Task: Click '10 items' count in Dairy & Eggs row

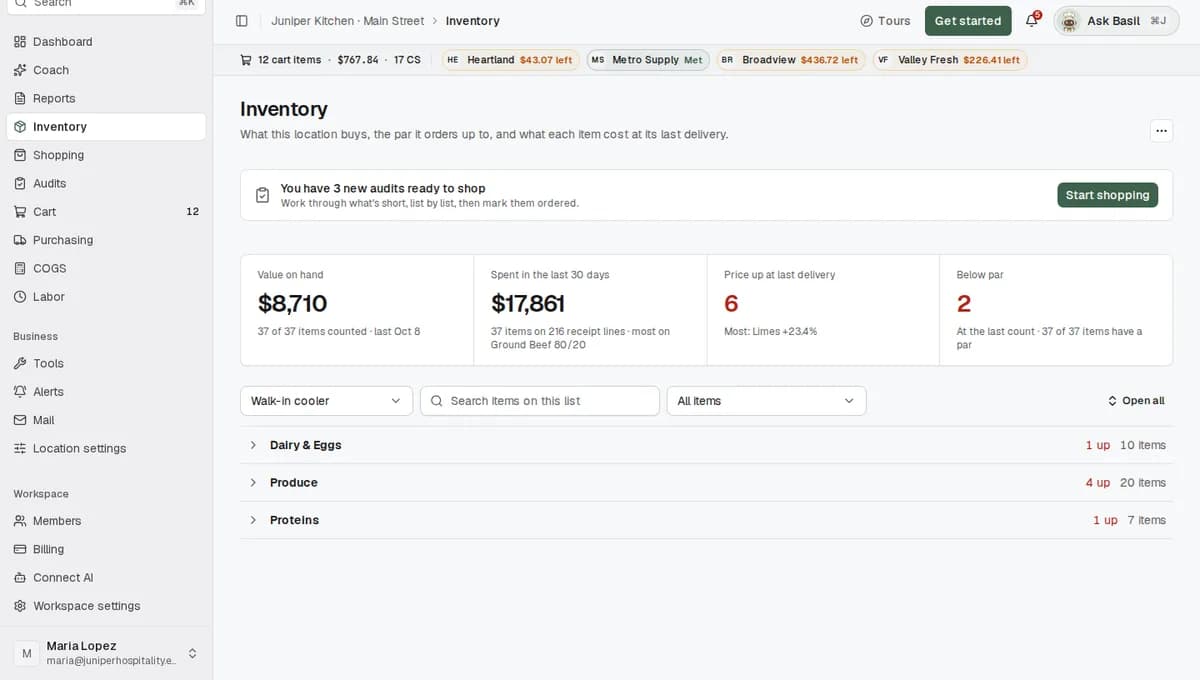Action: tap(1142, 445)
